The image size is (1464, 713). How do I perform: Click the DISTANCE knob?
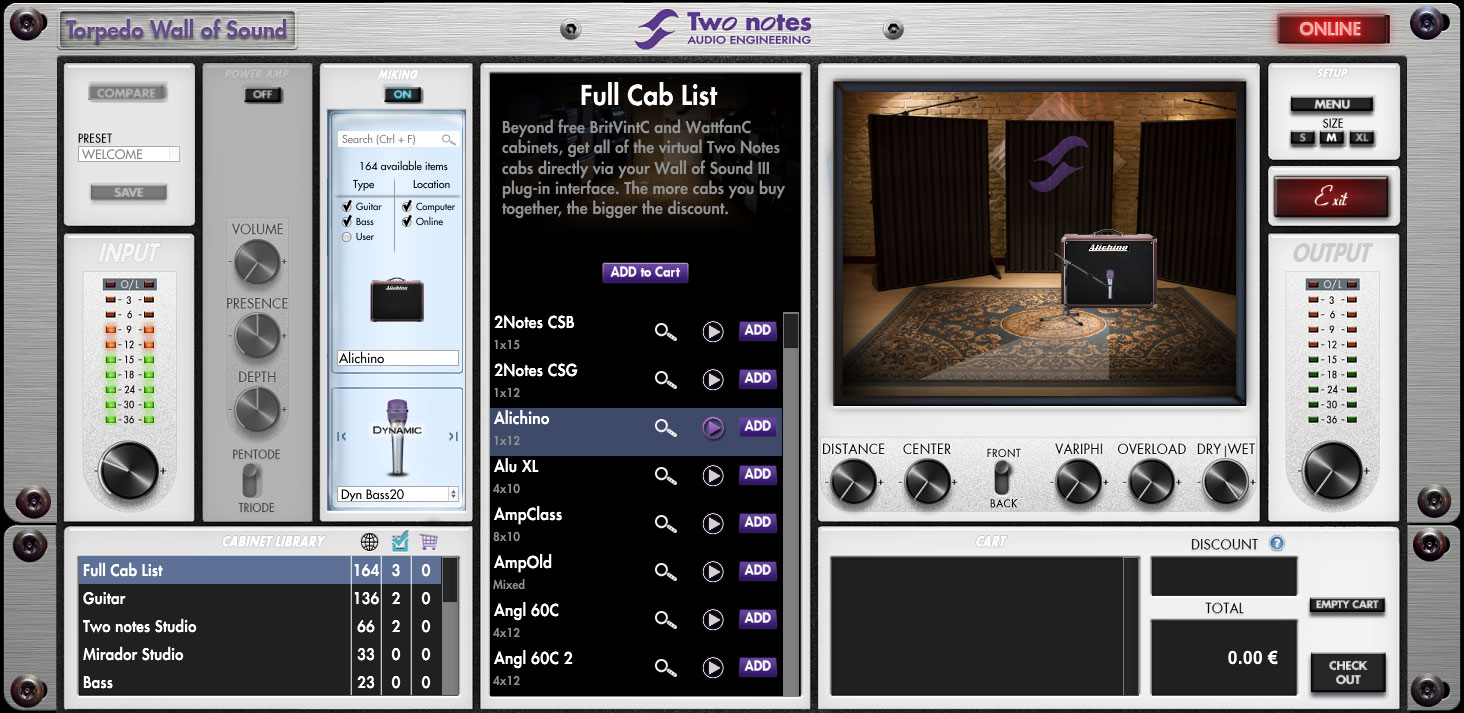coord(853,483)
